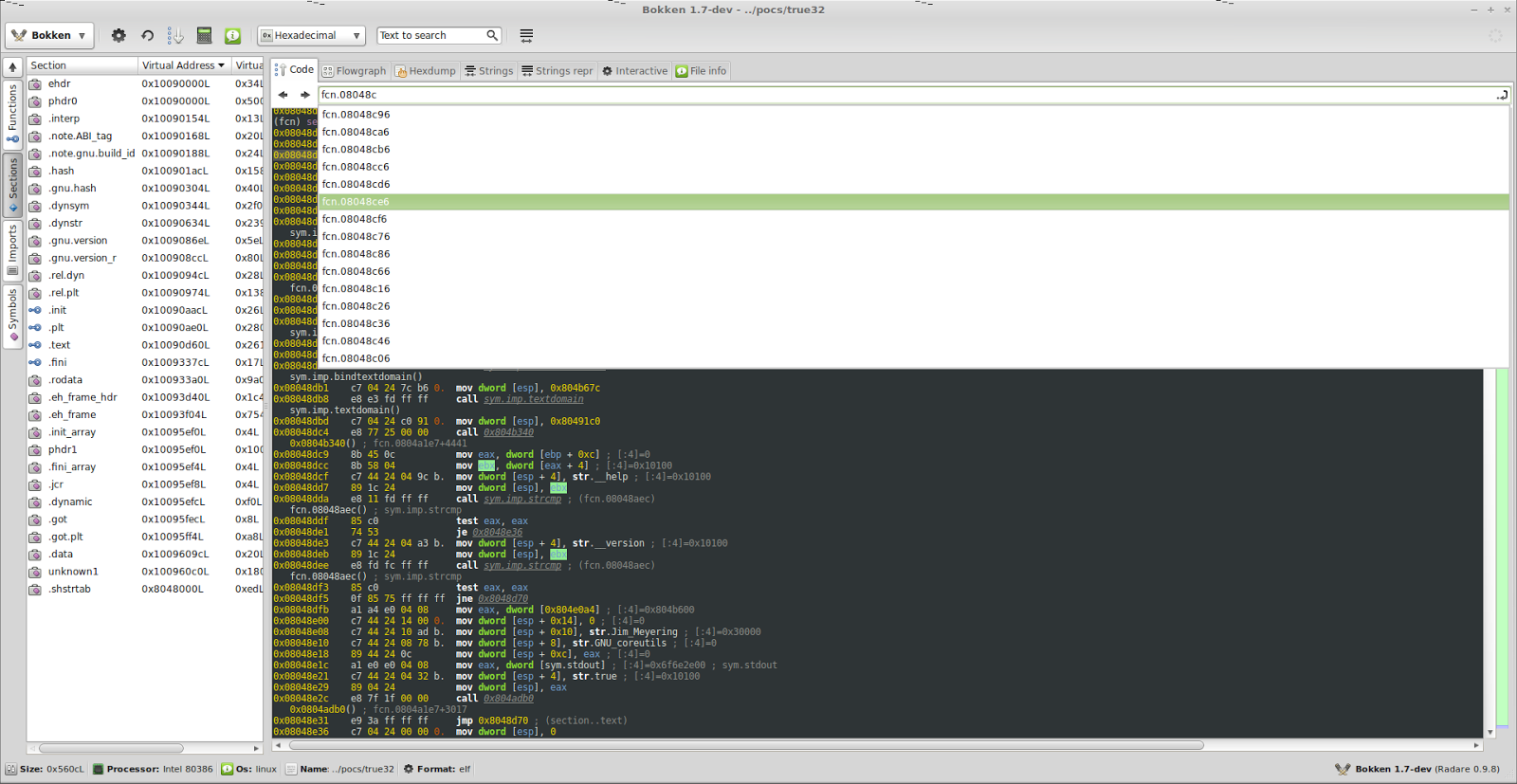The image size is (1517, 784).
Task: Open the calculator toolbar icon
Action: (x=204, y=35)
